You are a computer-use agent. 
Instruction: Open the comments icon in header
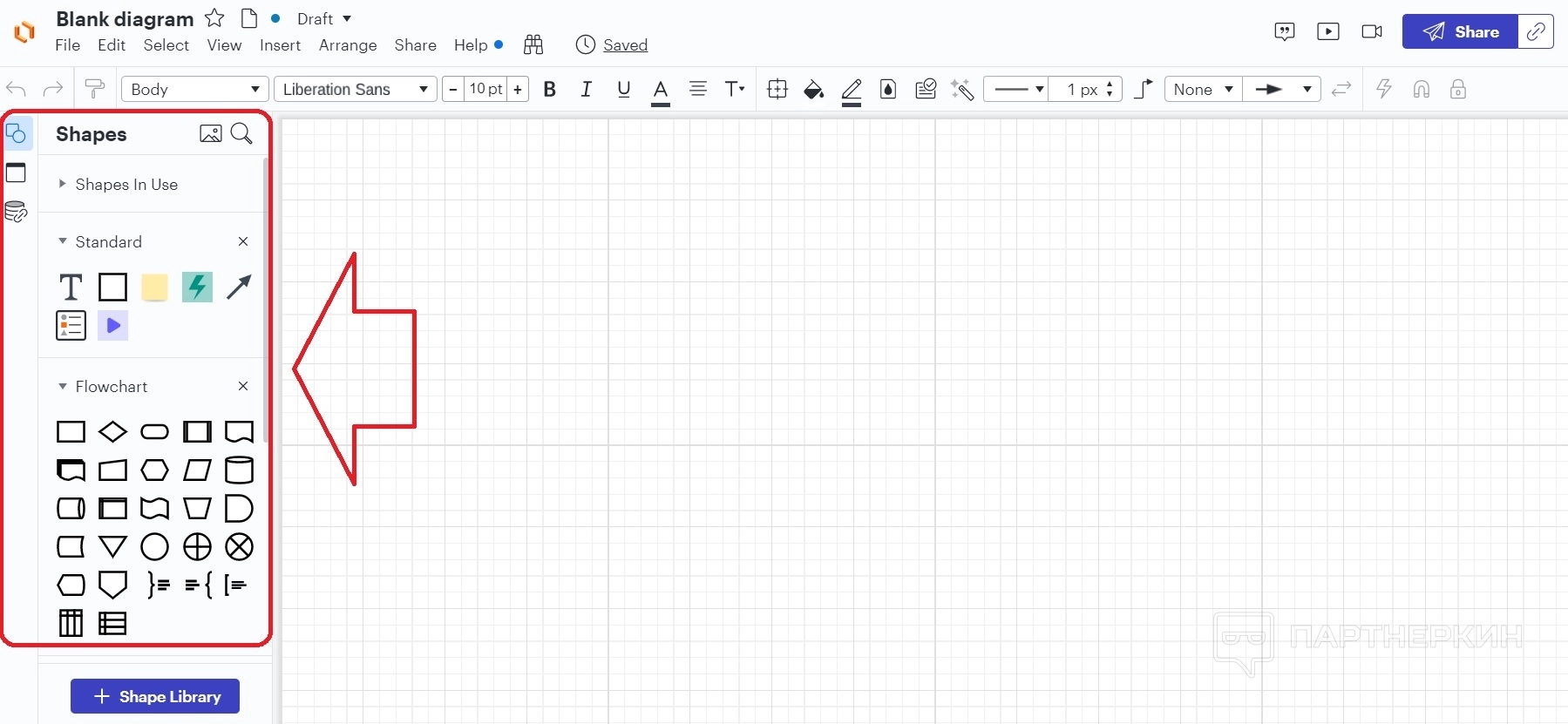tap(1284, 32)
